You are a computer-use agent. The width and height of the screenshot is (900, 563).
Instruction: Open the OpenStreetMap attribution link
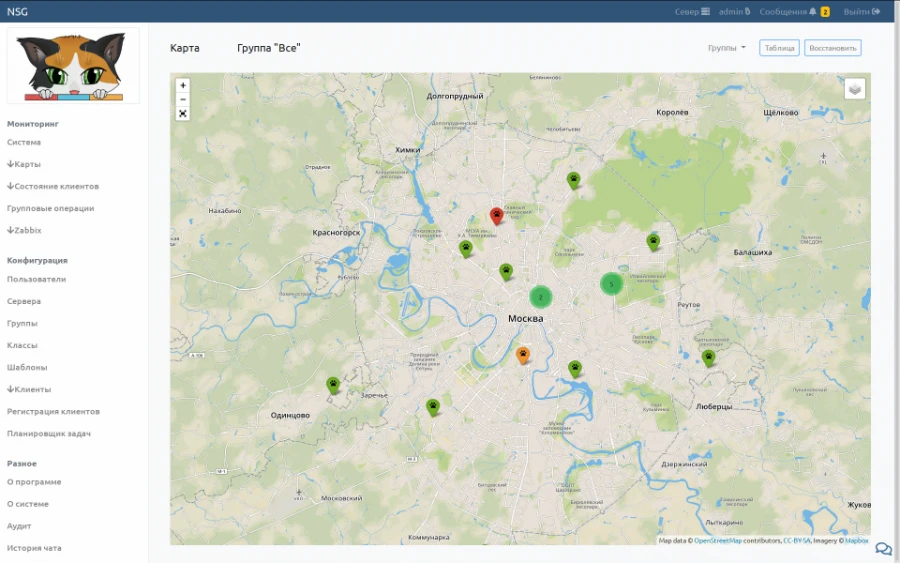[x=717, y=541]
